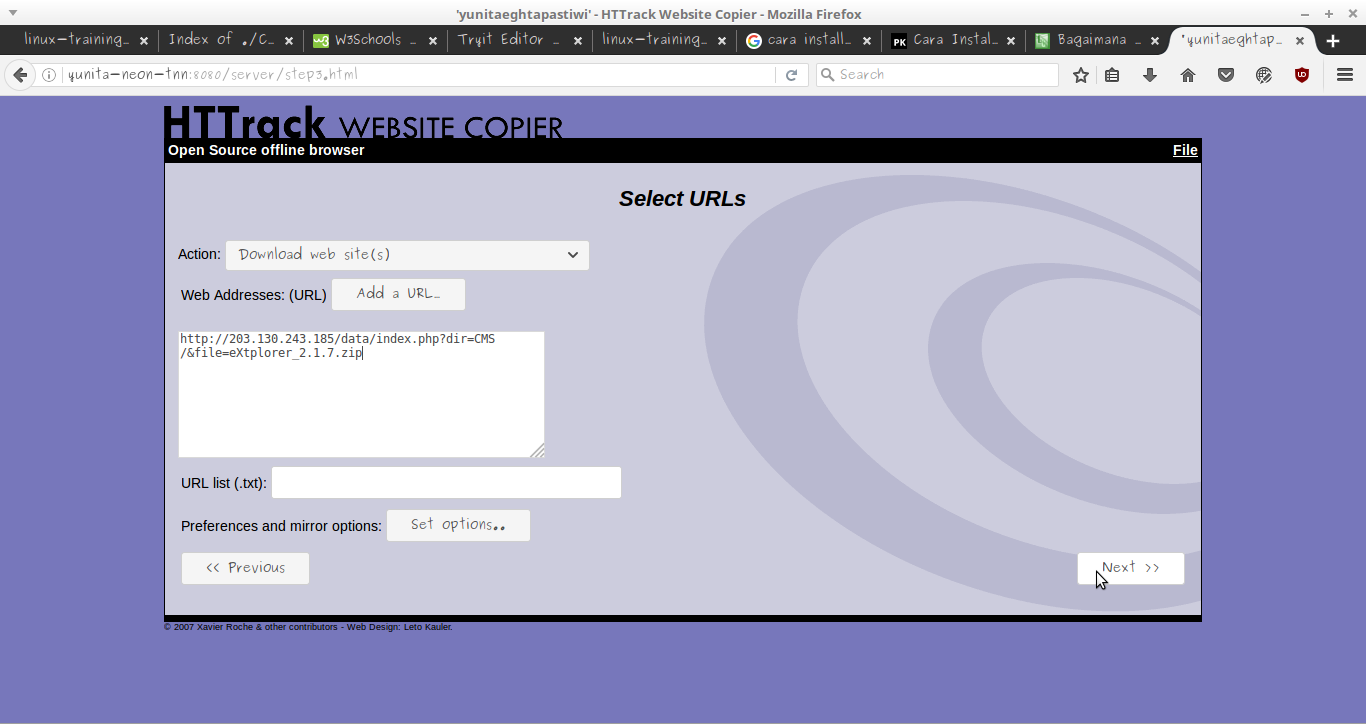Focus the Web Addresses URL text area

point(361,394)
